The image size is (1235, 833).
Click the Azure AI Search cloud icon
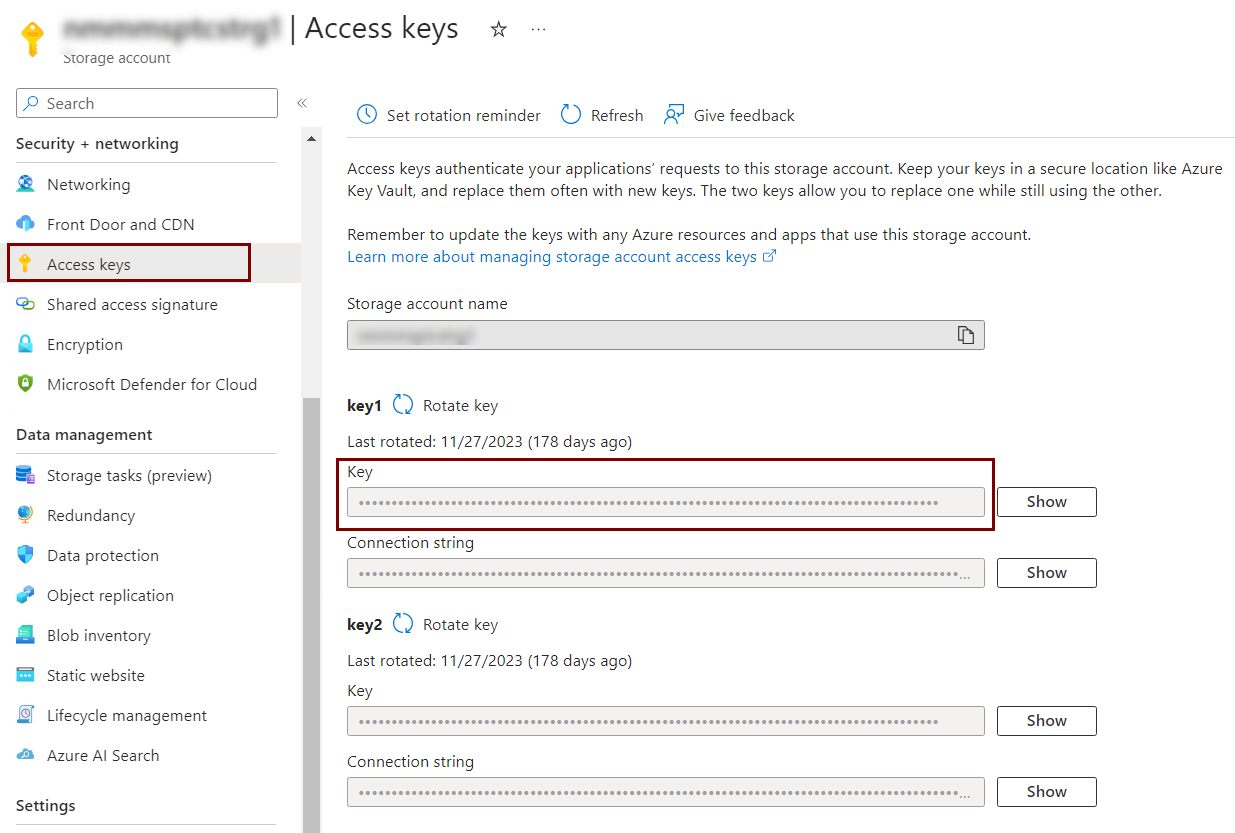pyautogui.click(x=26, y=755)
